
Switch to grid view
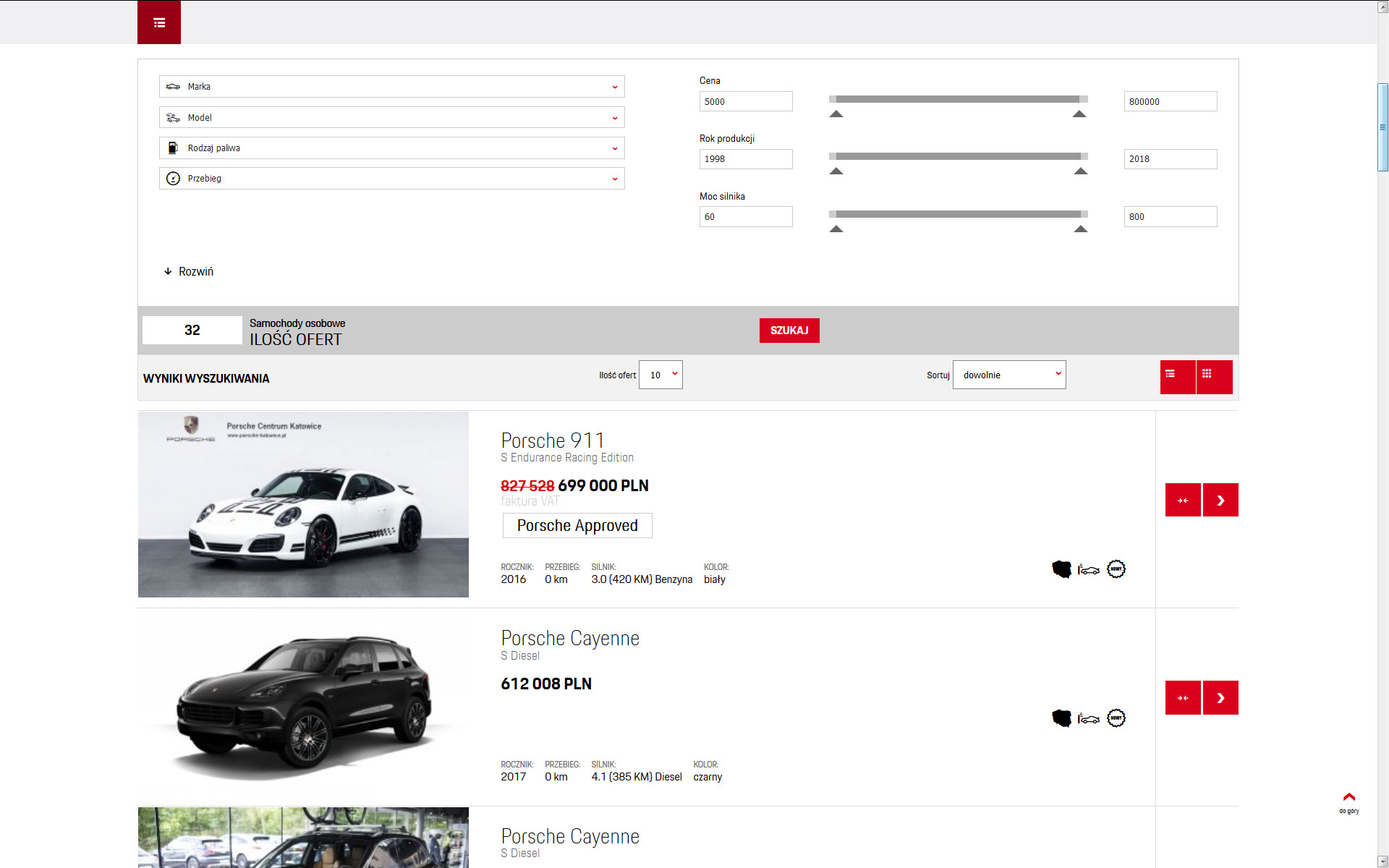tap(1215, 377)
